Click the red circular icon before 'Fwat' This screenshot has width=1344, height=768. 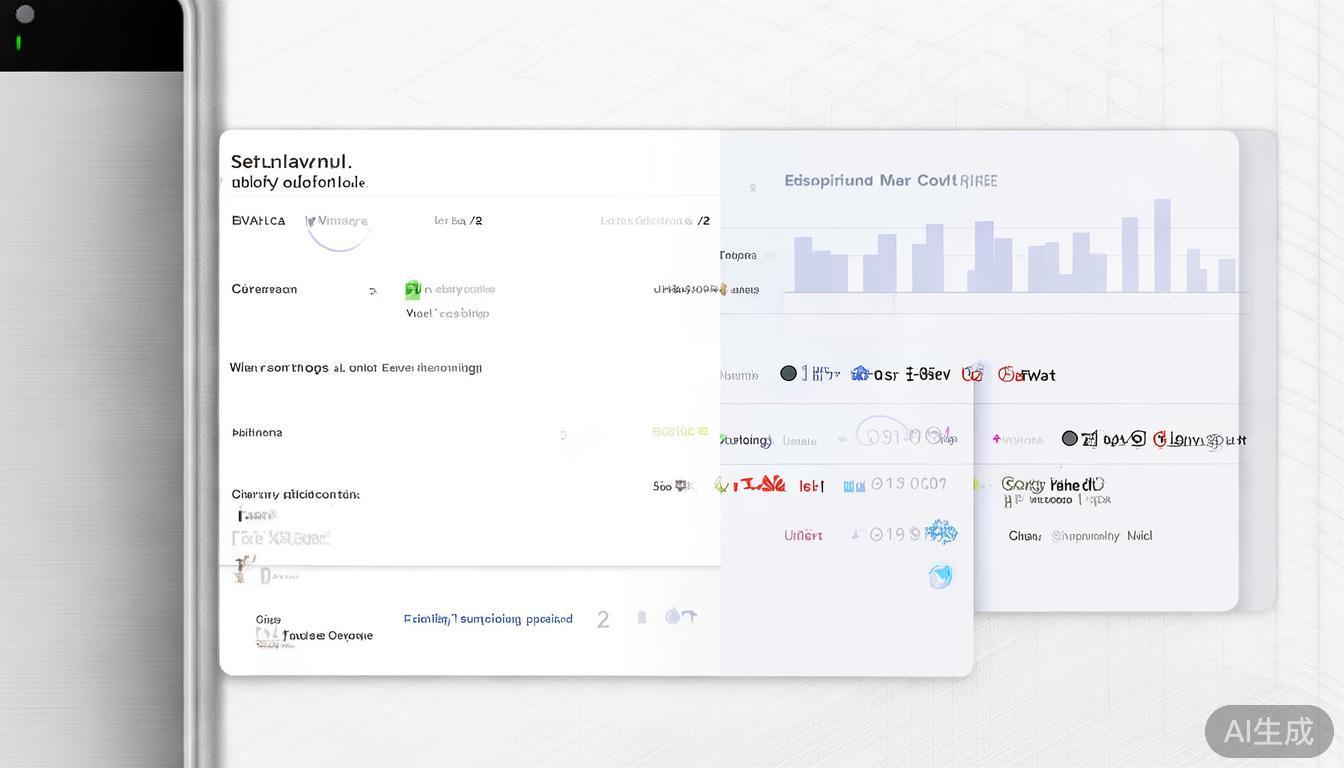[1007, 374]
